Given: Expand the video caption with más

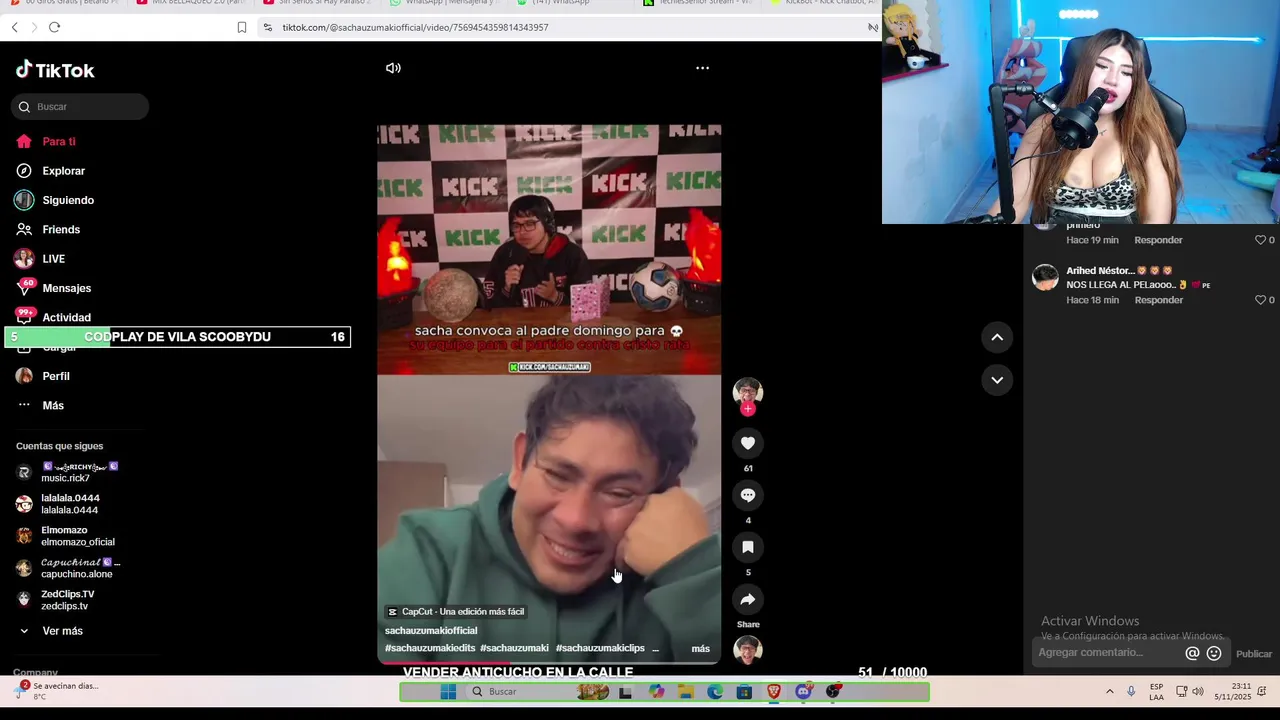Looking at the screenshot, I should pyautogui.click(x=701, y=649).
